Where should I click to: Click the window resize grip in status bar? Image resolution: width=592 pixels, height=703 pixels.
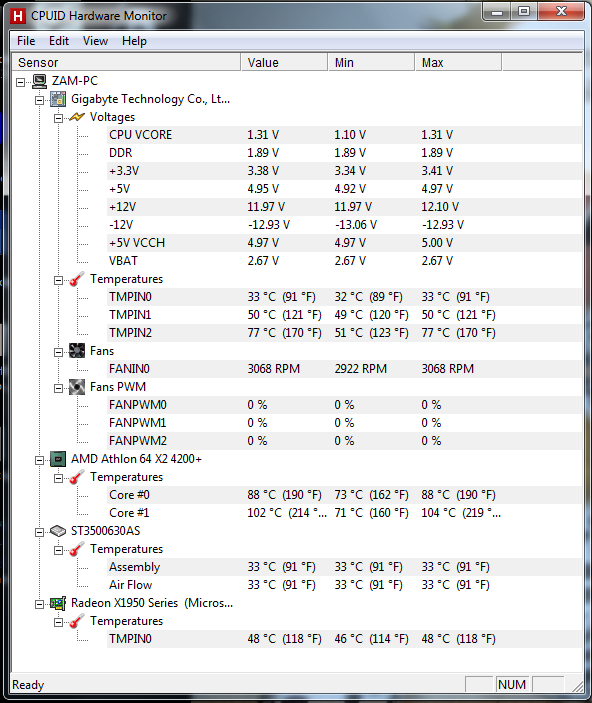pyautogui.click(x=577, y=686)
